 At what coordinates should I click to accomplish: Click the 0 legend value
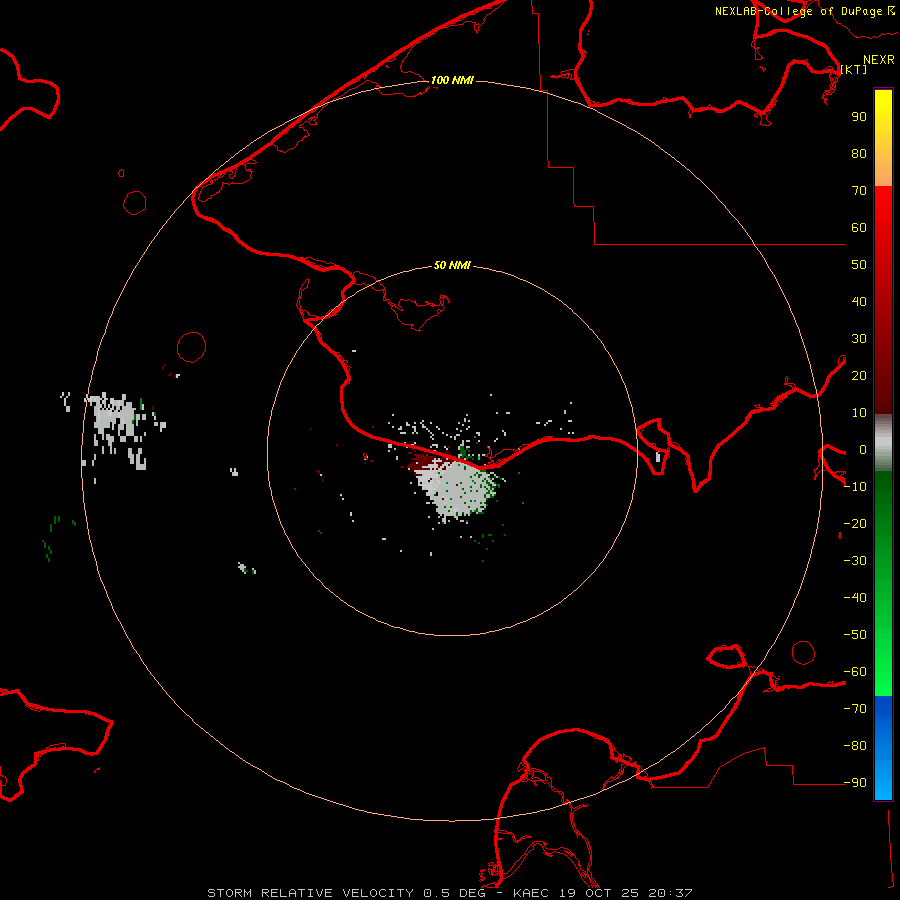(x=863, y=450)
